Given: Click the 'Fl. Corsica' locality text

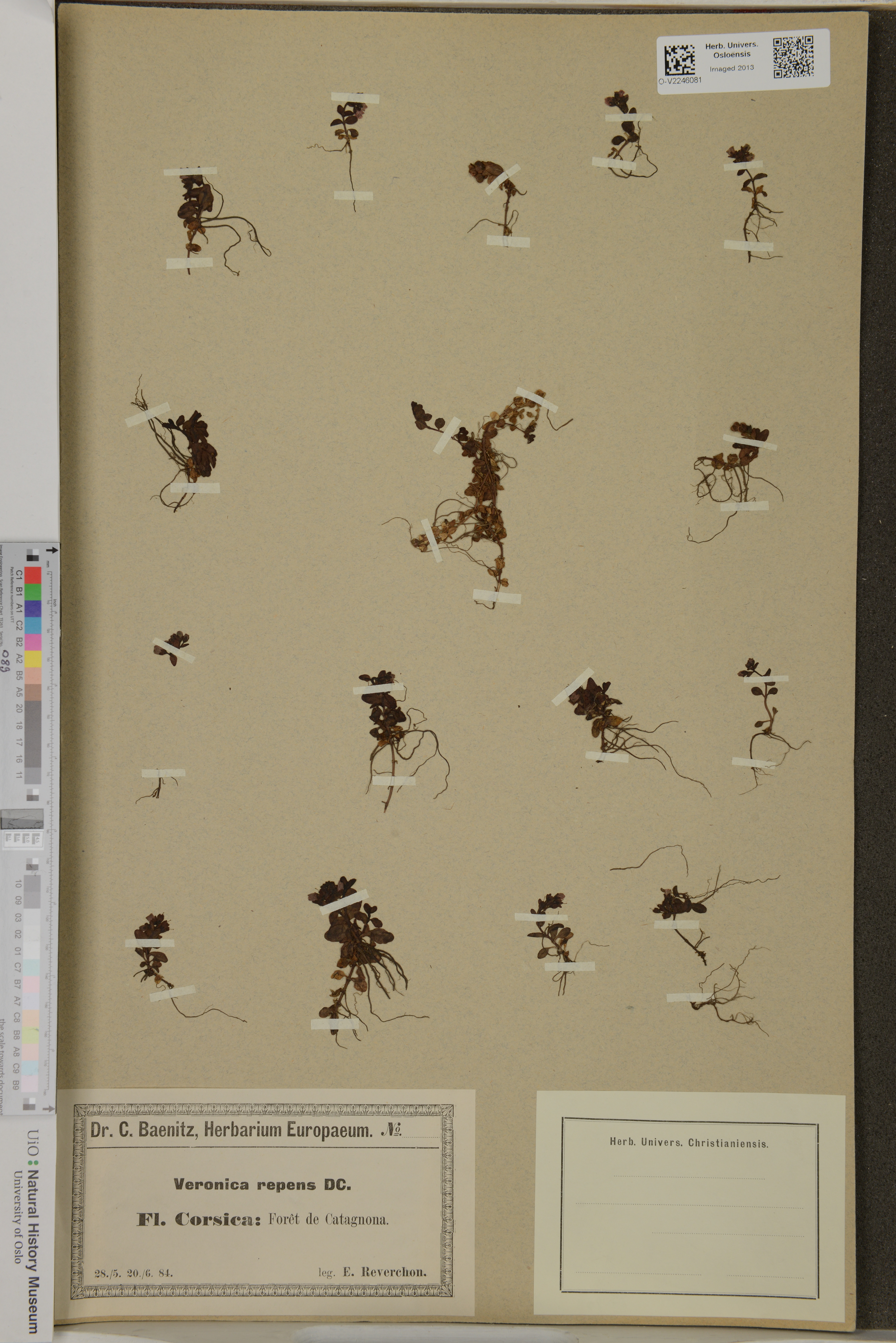Looking at the screenshot, I should (x=199, y=1220).
